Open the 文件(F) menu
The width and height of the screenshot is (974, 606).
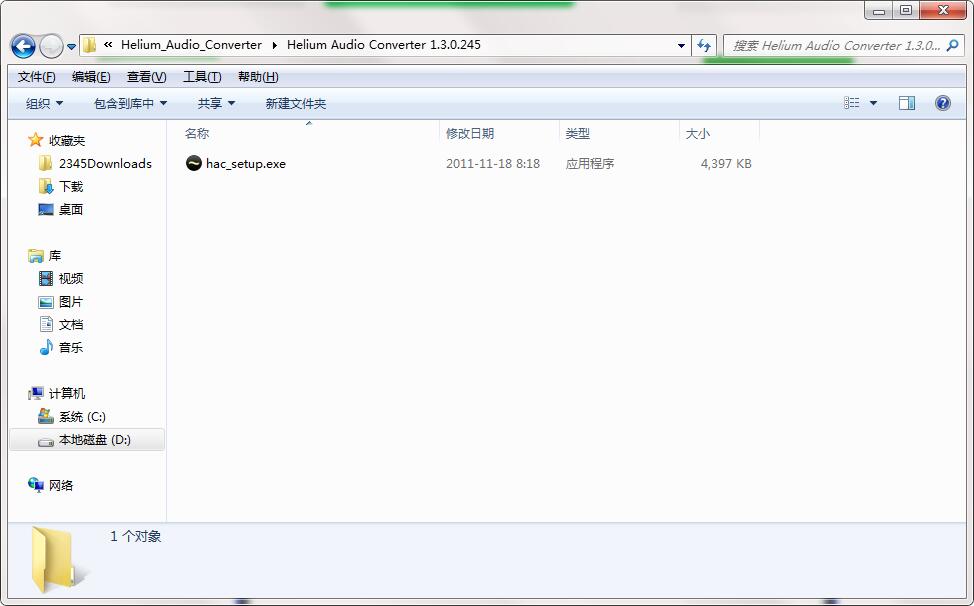(x=36, y=77)
